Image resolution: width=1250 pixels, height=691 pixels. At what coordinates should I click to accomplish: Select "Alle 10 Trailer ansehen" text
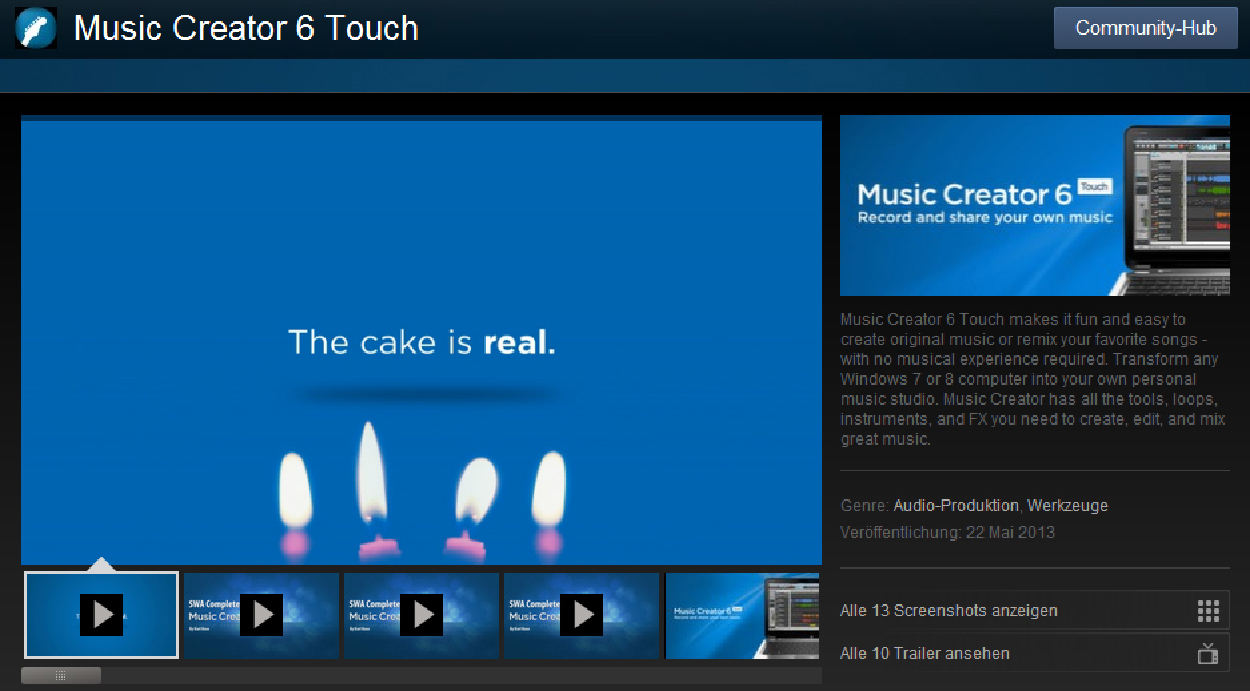pyautogui.click(x=924, y=654)
